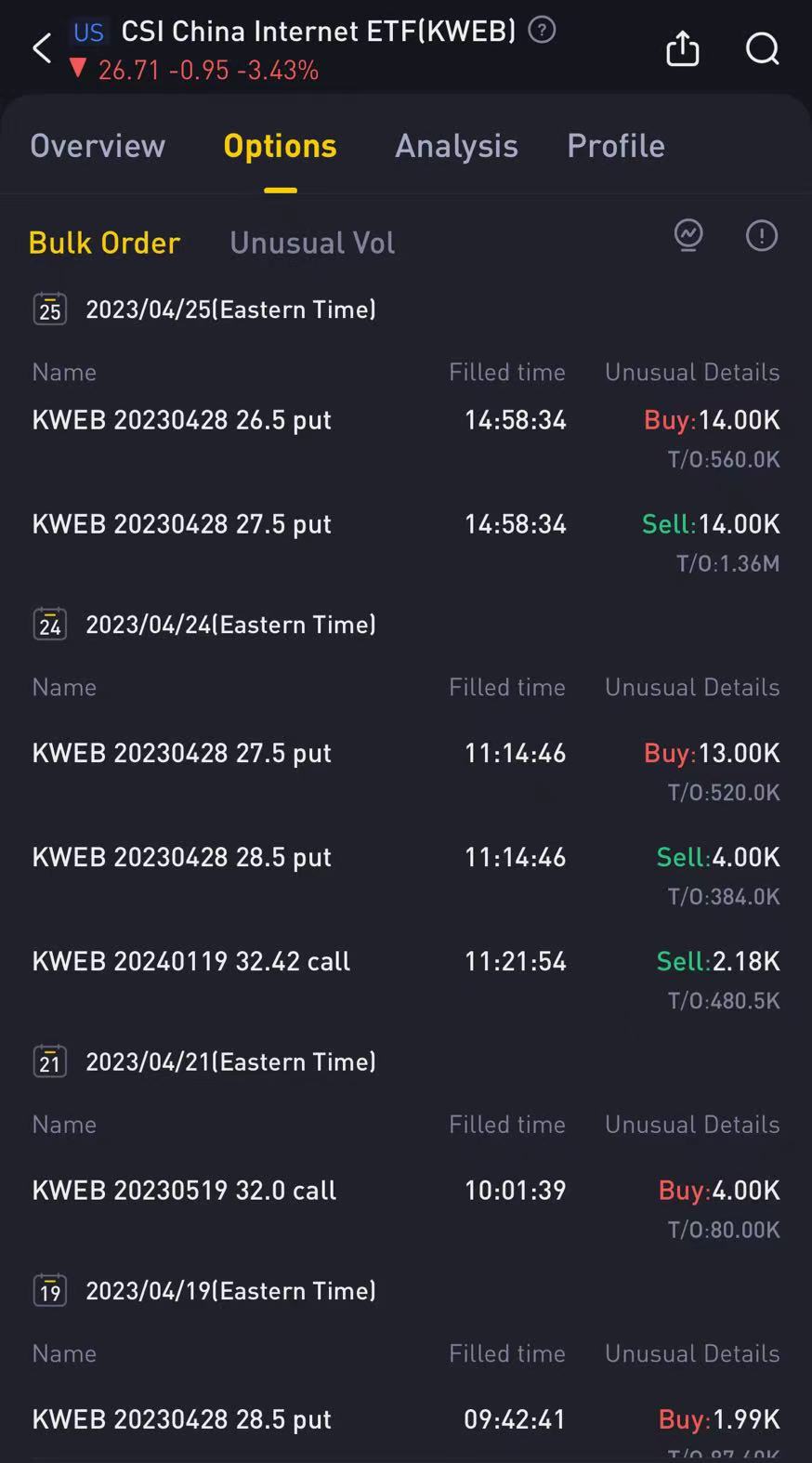Viewport: 812px width, 1463px height.
Task: Switch to the Overview tab
Action: (x=98, y=146)
